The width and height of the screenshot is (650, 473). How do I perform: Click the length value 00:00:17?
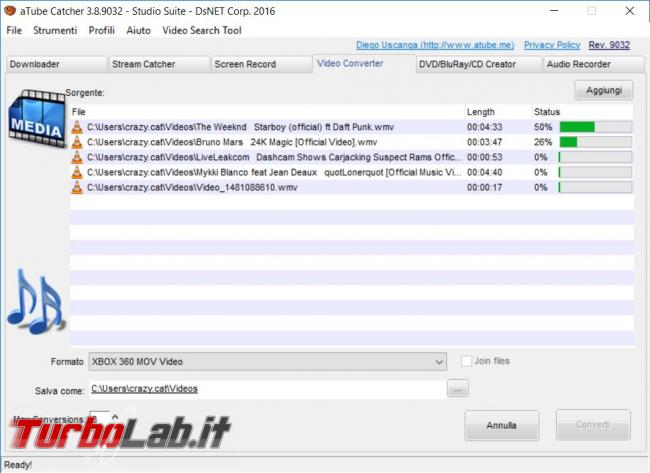pos(485,187)
